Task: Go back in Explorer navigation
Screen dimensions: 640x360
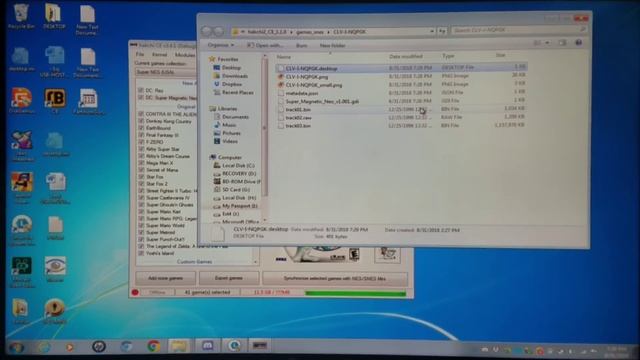Action: point(207,31)
